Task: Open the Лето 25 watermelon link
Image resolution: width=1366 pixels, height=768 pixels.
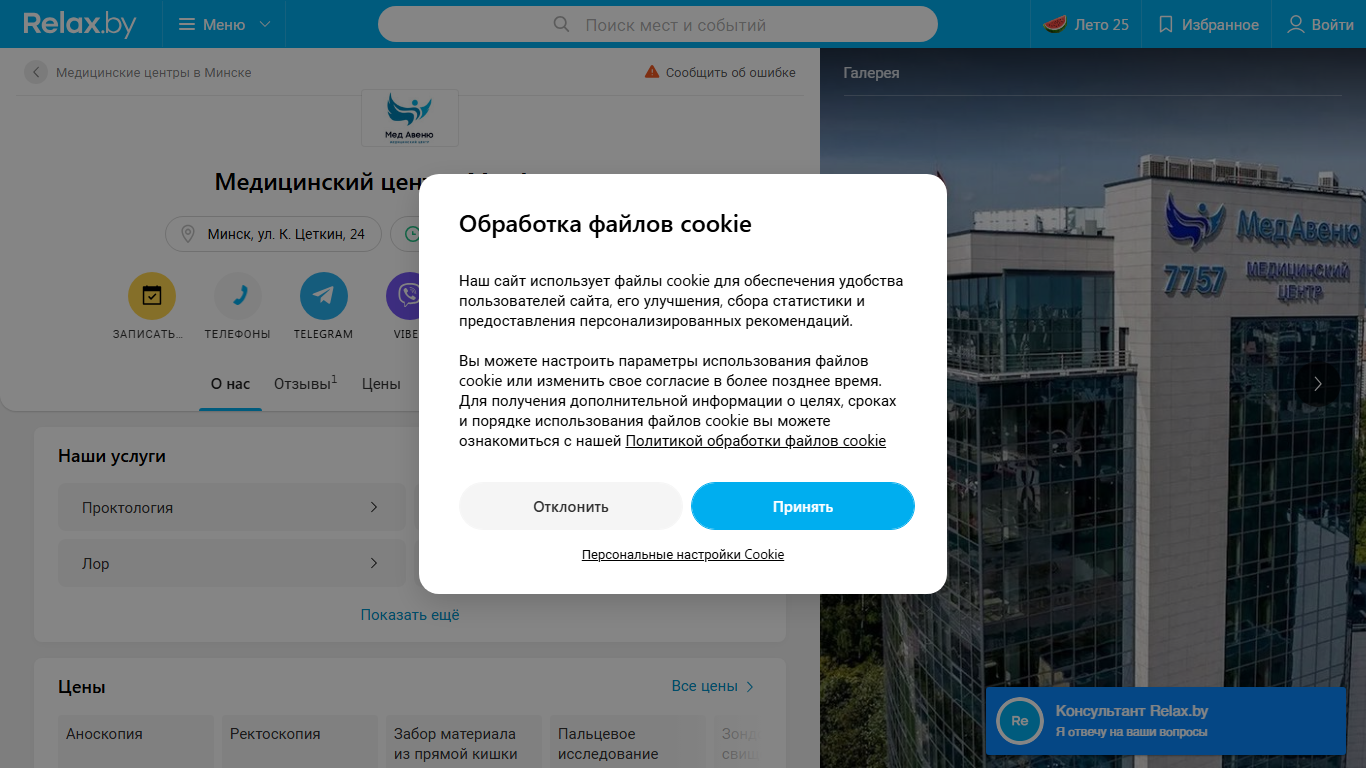Action: (1086, 24)
